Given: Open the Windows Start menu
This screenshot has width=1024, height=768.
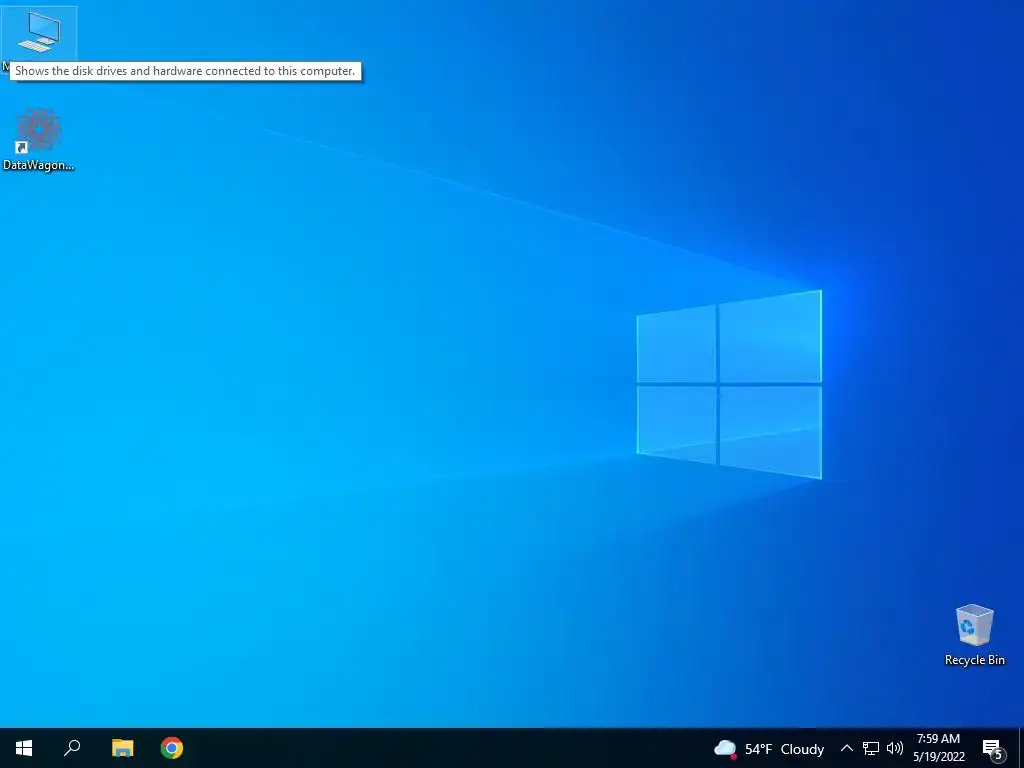Looking at the screenshot, I should click(24, 748).
